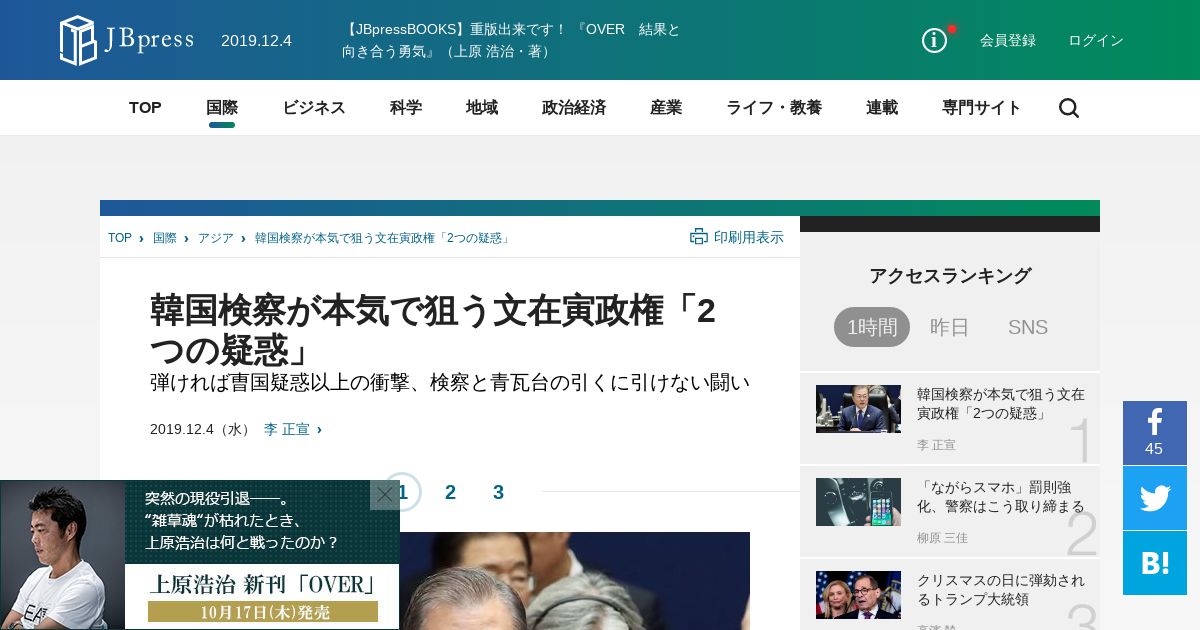Screen dimensions: 1200x630
Task: Switch to SNS ranking tab
Action: [1028, 327]
